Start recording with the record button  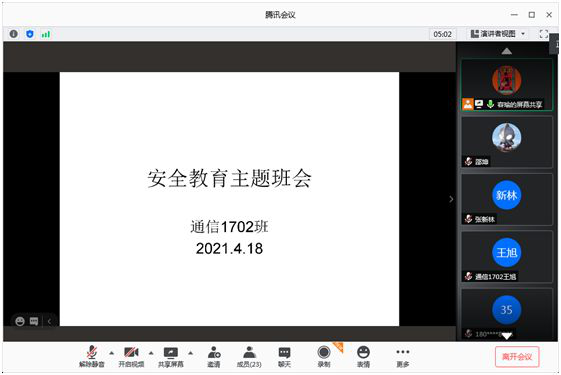(324, 357)
